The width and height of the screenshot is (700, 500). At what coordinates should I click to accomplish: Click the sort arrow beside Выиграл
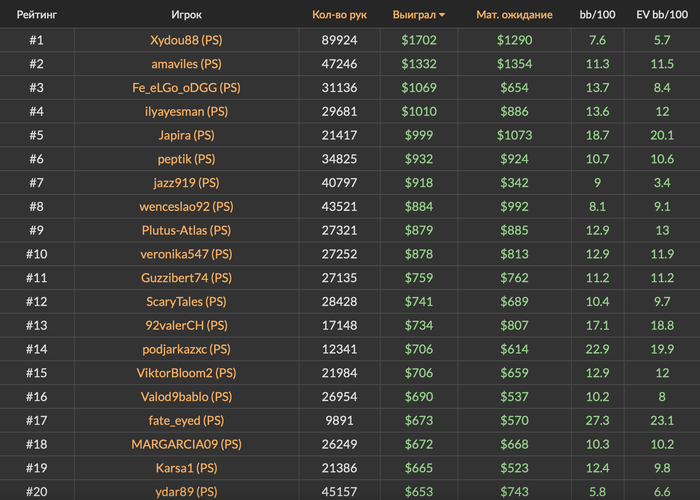click(442, 16)
